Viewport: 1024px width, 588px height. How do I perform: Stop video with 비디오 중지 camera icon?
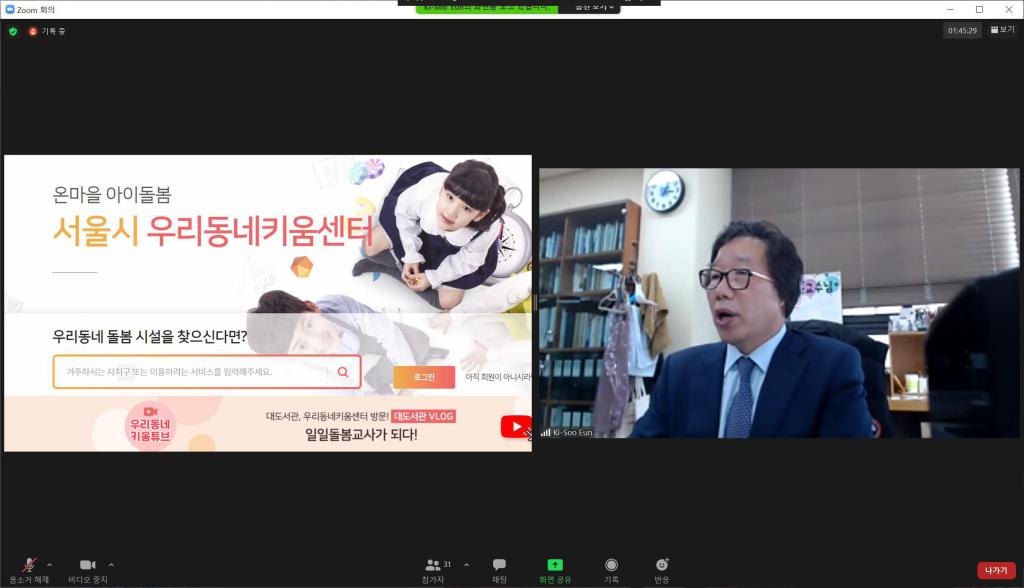pos(88,570)
